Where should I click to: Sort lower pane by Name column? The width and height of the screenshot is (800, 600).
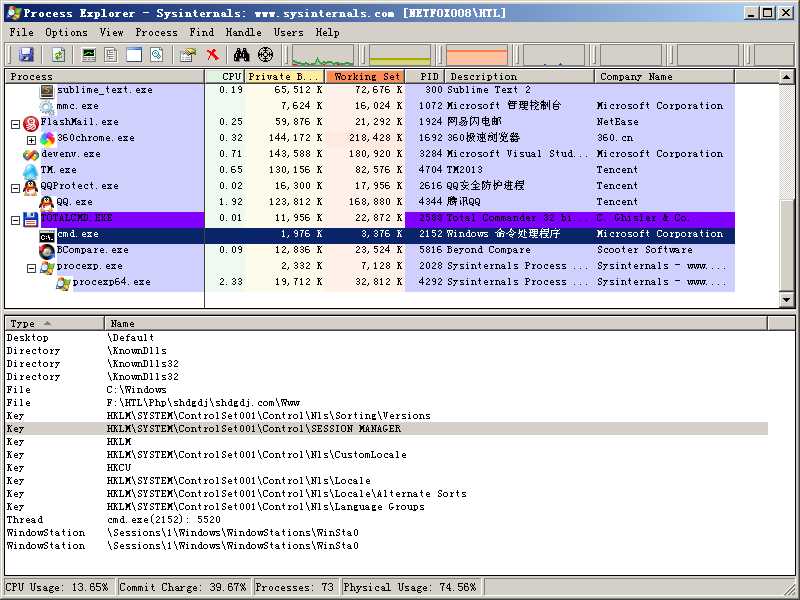436,323
